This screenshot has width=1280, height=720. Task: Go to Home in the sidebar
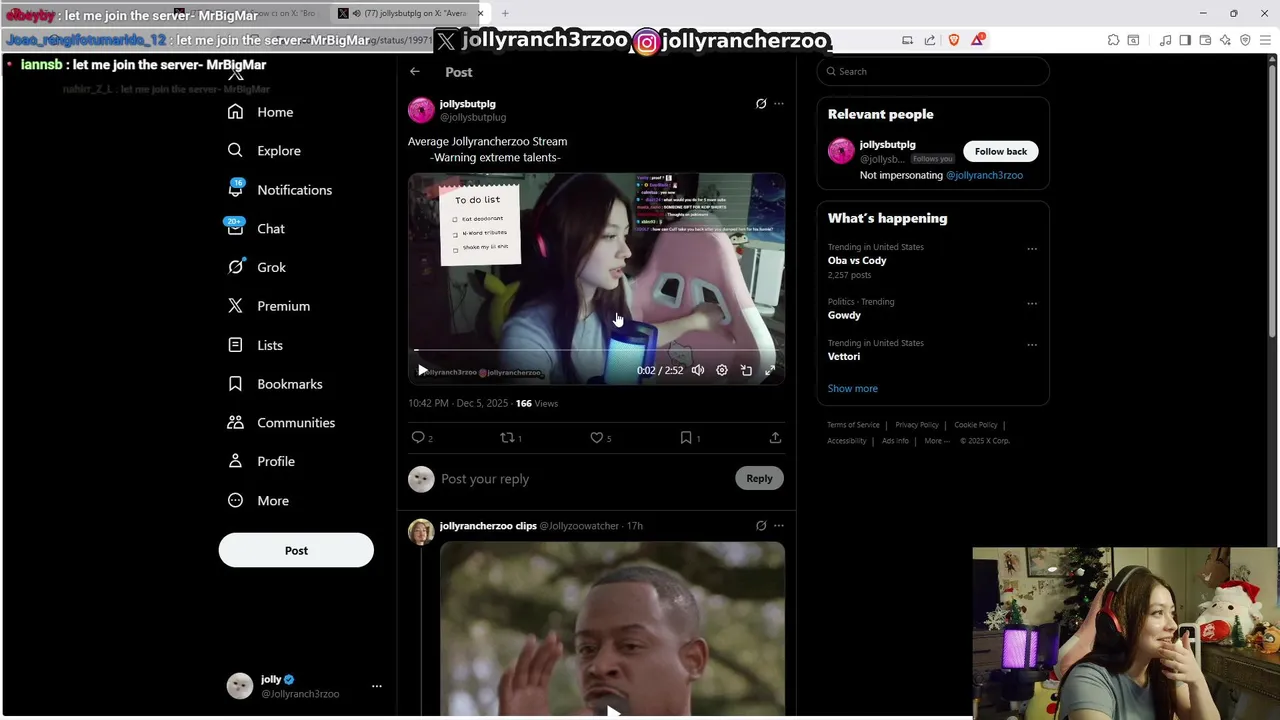(260, 112)
